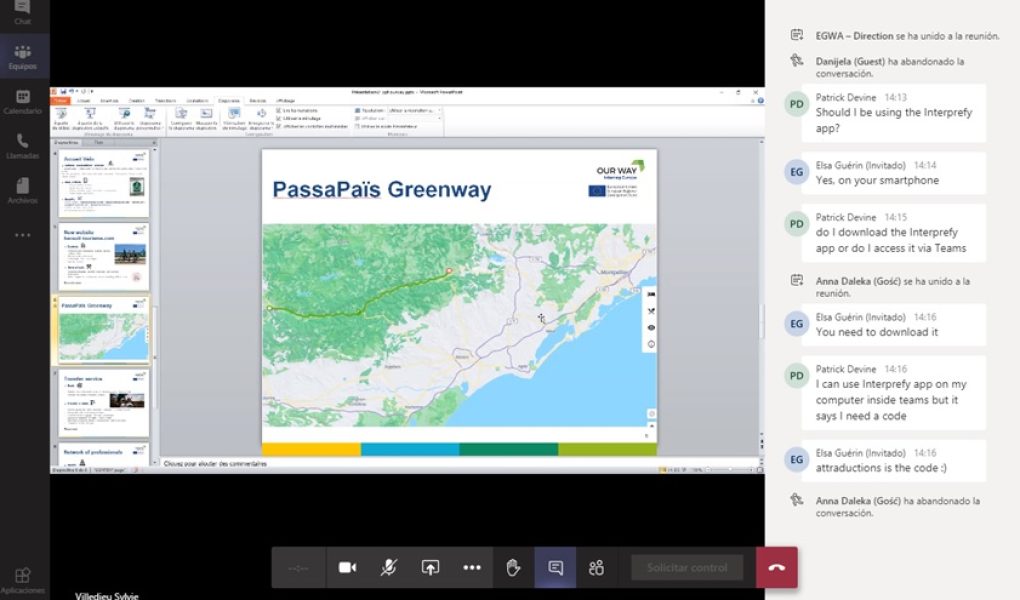Hide the meeting chat panel
The image size is (1020, 600).
tap(555, 568)
